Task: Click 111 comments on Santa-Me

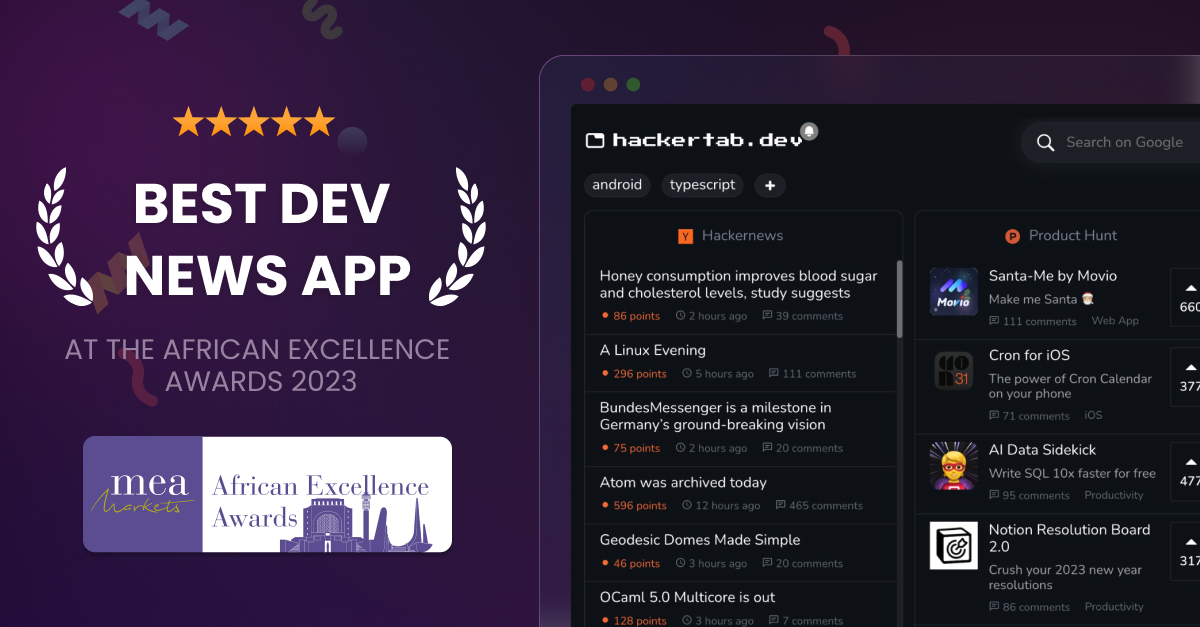Action: [x=1033, y=321]
